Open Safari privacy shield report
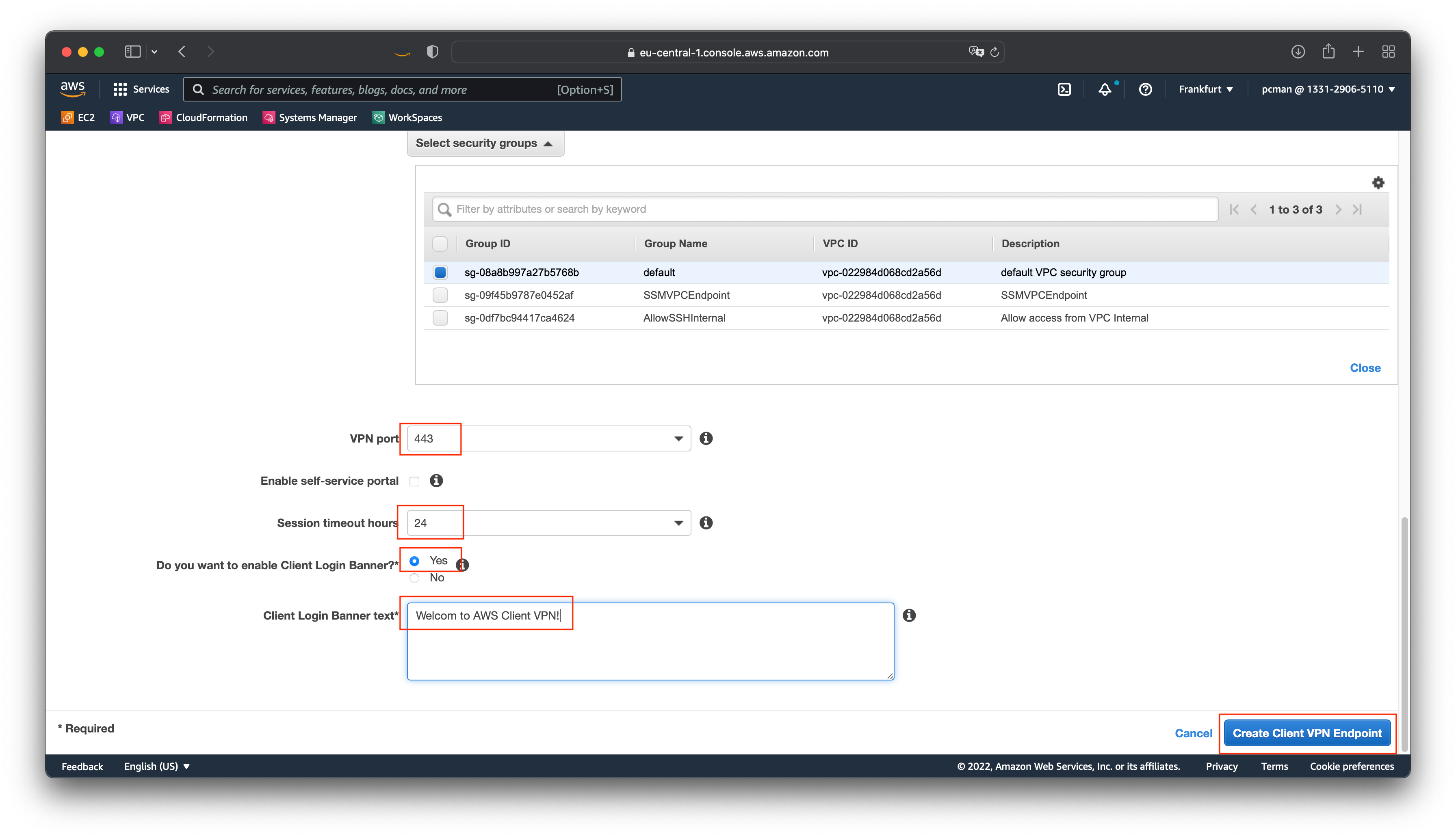1456x838 pixels. point(432,52)
